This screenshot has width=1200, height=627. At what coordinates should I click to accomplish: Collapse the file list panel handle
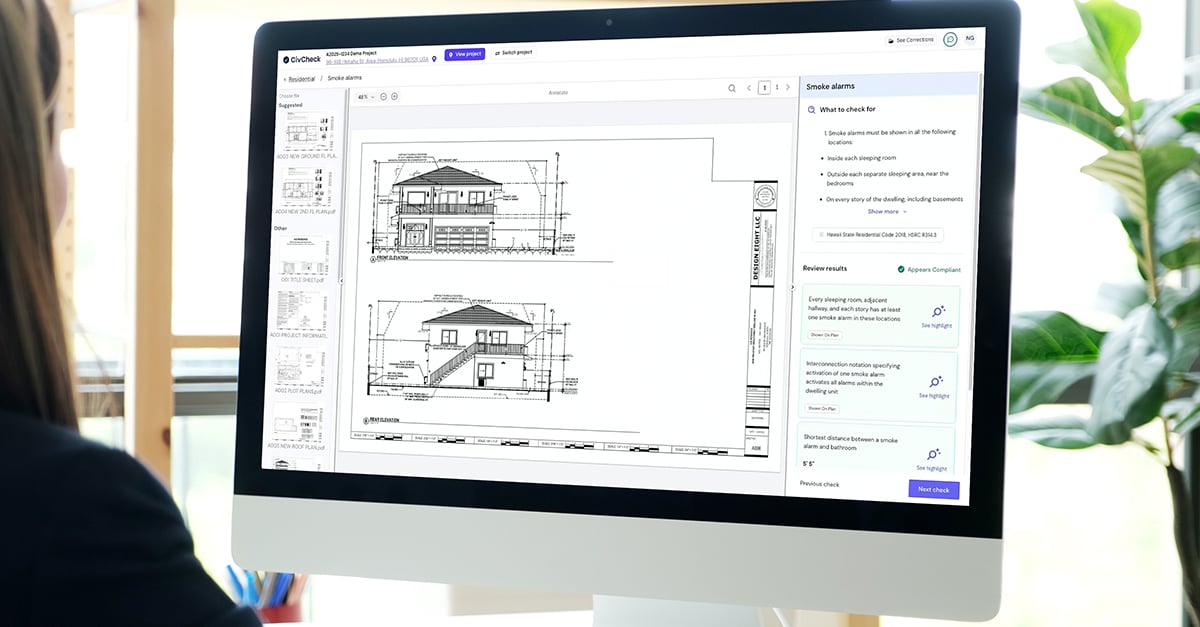(x=341, y=281)
